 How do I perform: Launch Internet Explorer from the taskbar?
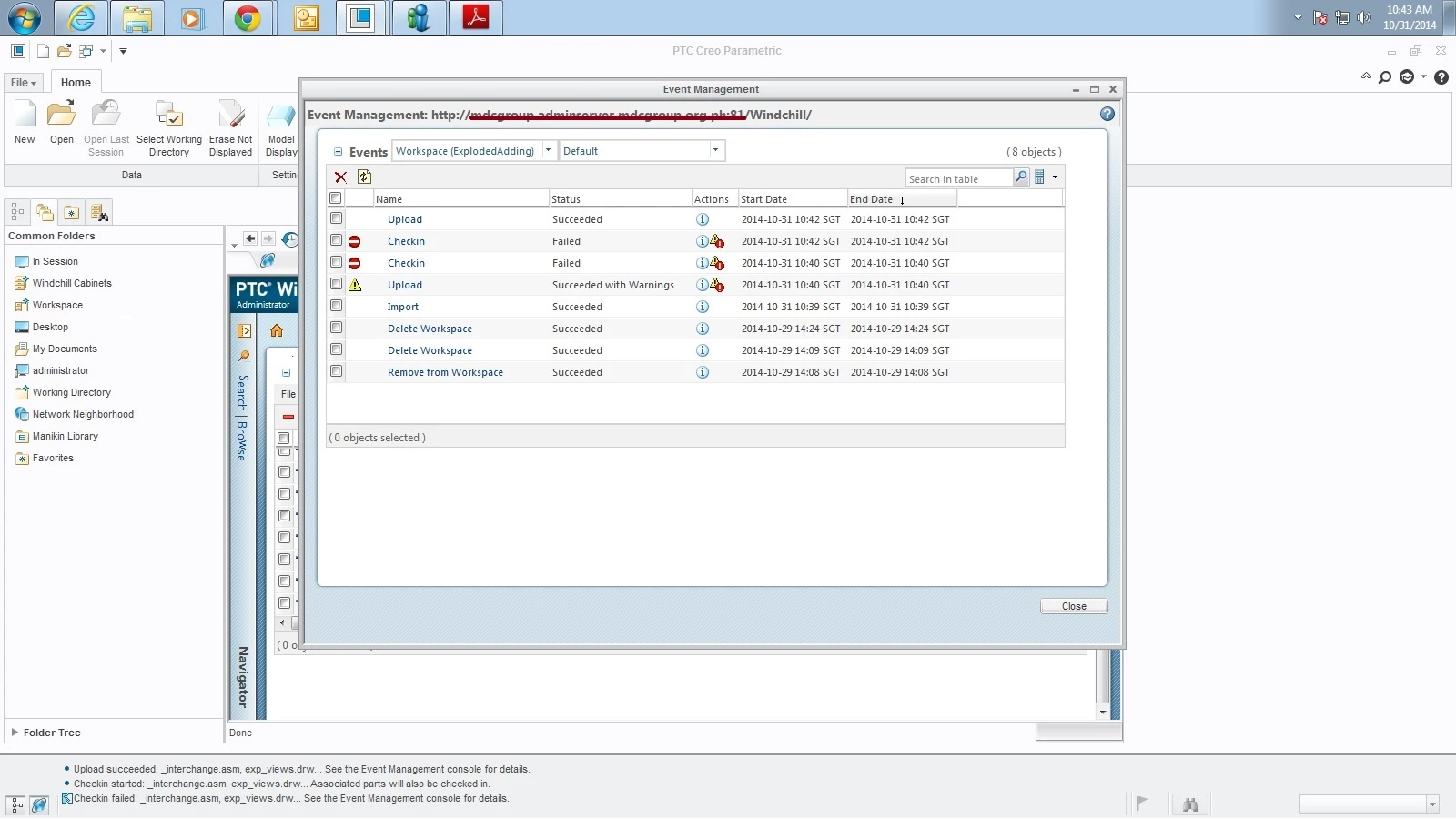(81, 18)
